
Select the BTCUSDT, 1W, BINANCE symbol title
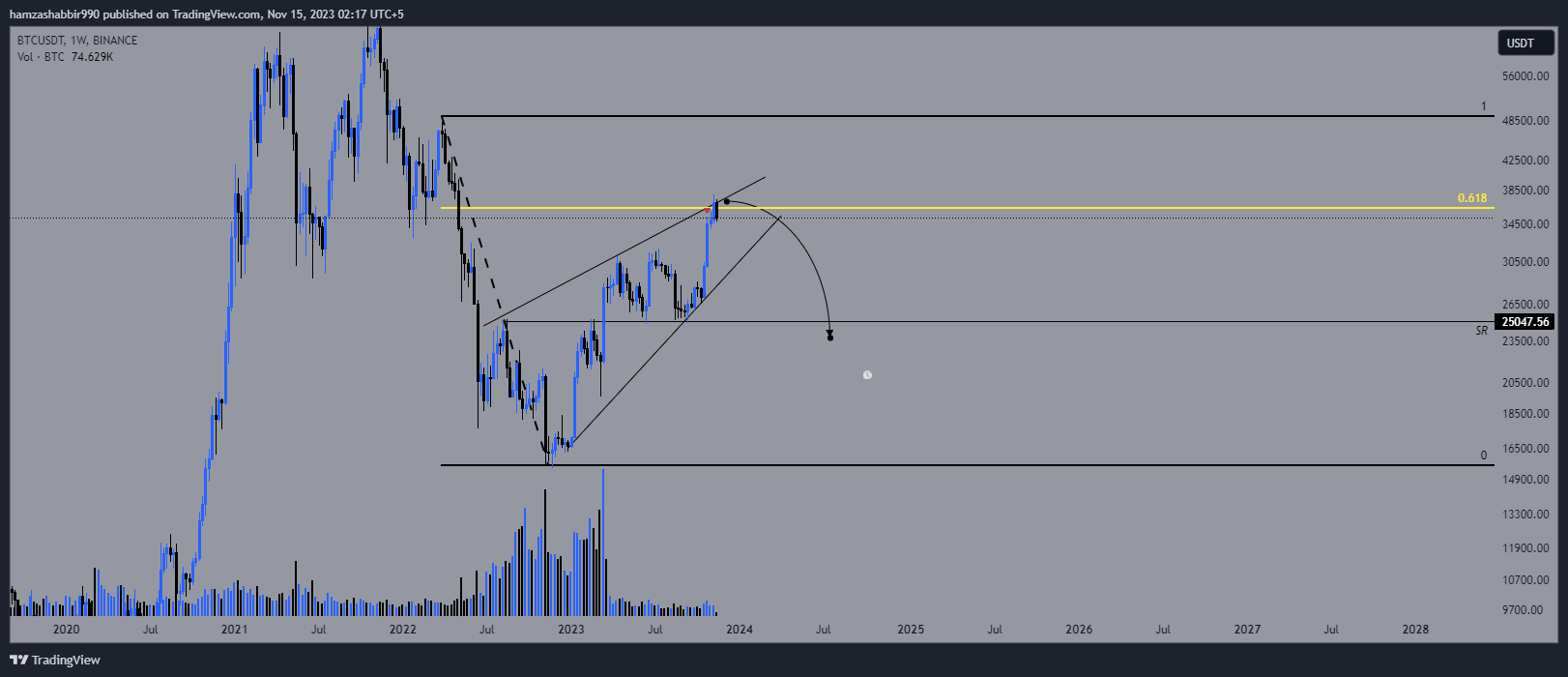coord(77,41)
